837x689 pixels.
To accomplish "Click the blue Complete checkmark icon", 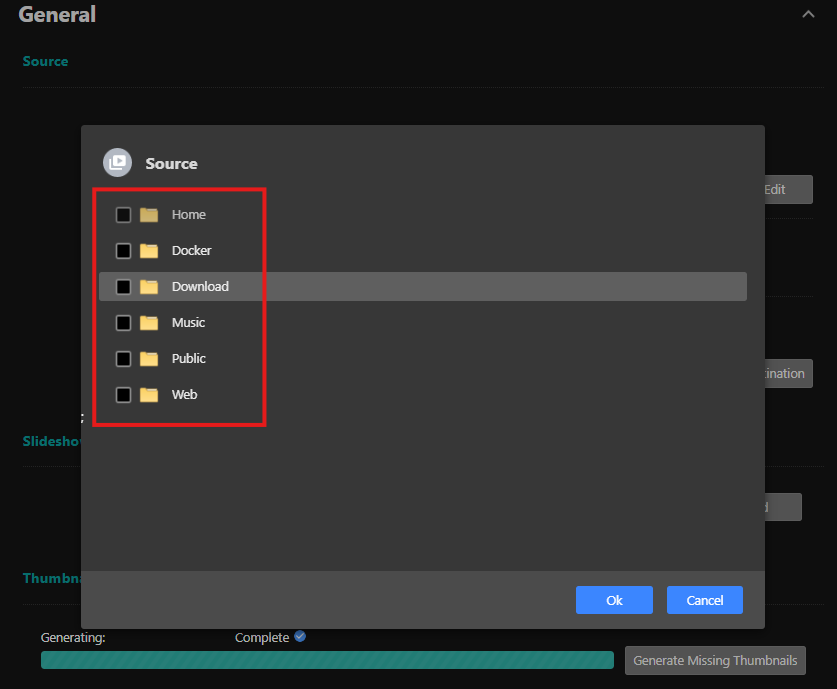I will (300, 637).
